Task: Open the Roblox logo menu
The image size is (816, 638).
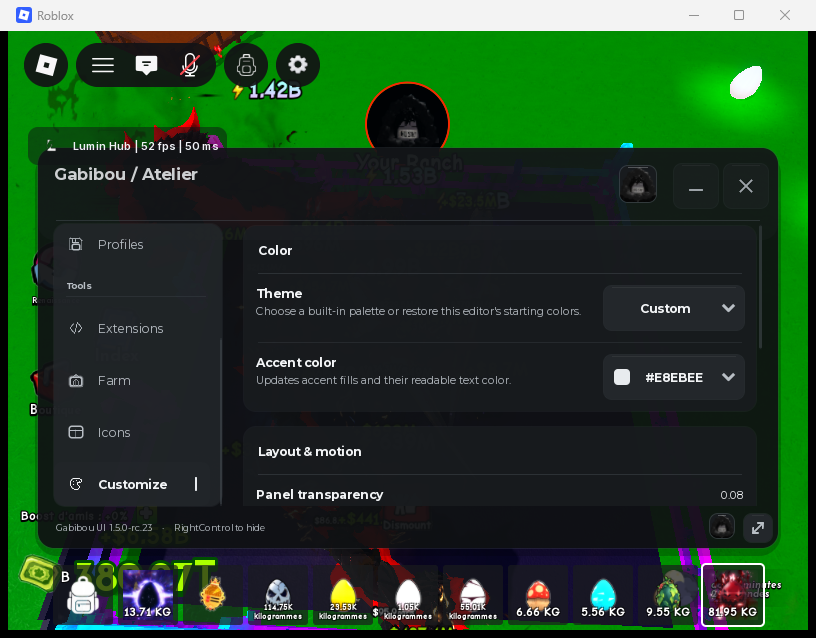Action: click(46, 65)
